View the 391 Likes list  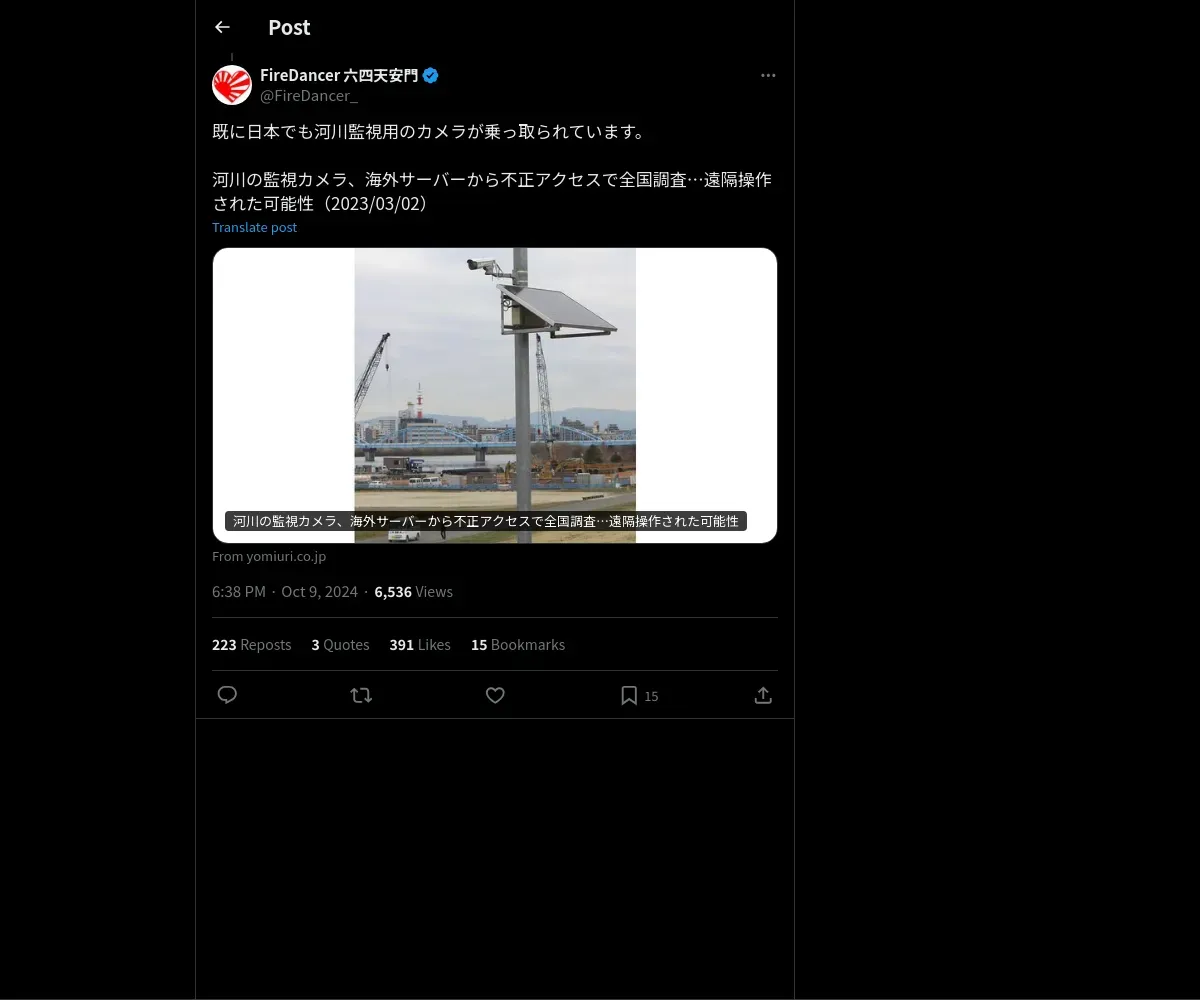pos(420,645)
